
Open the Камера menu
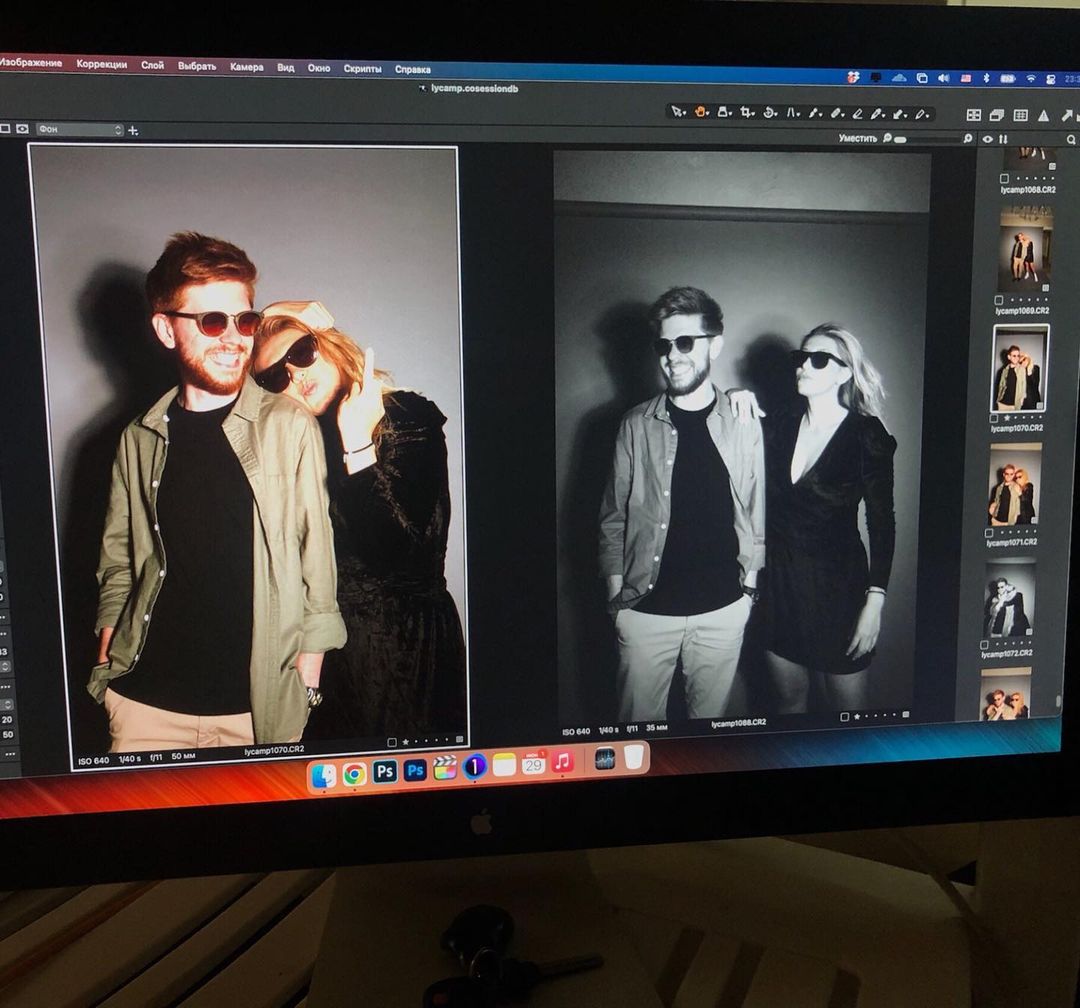(x=246, y=67)
